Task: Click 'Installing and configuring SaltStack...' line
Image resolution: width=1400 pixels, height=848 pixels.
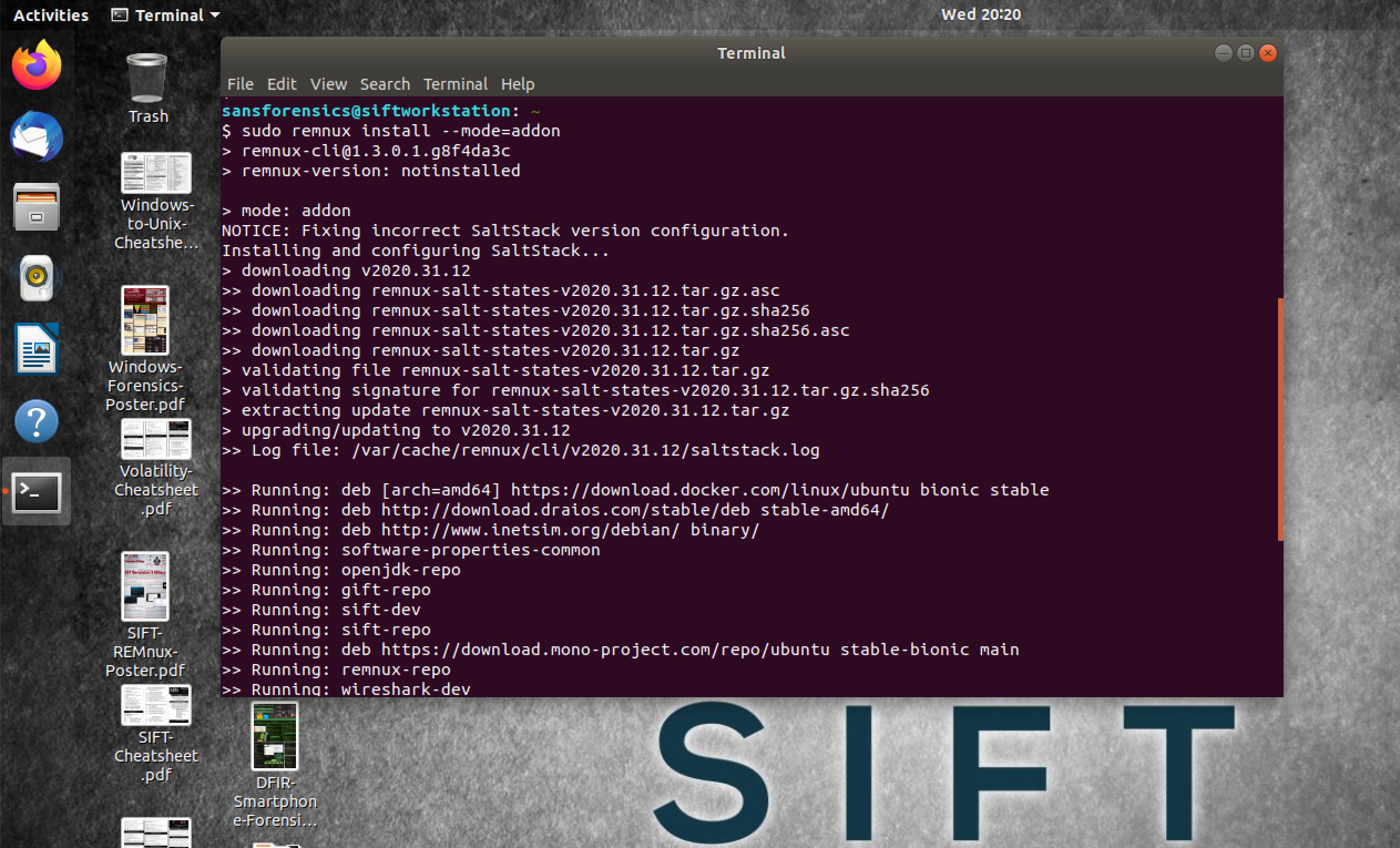Action: click(415, 250)
